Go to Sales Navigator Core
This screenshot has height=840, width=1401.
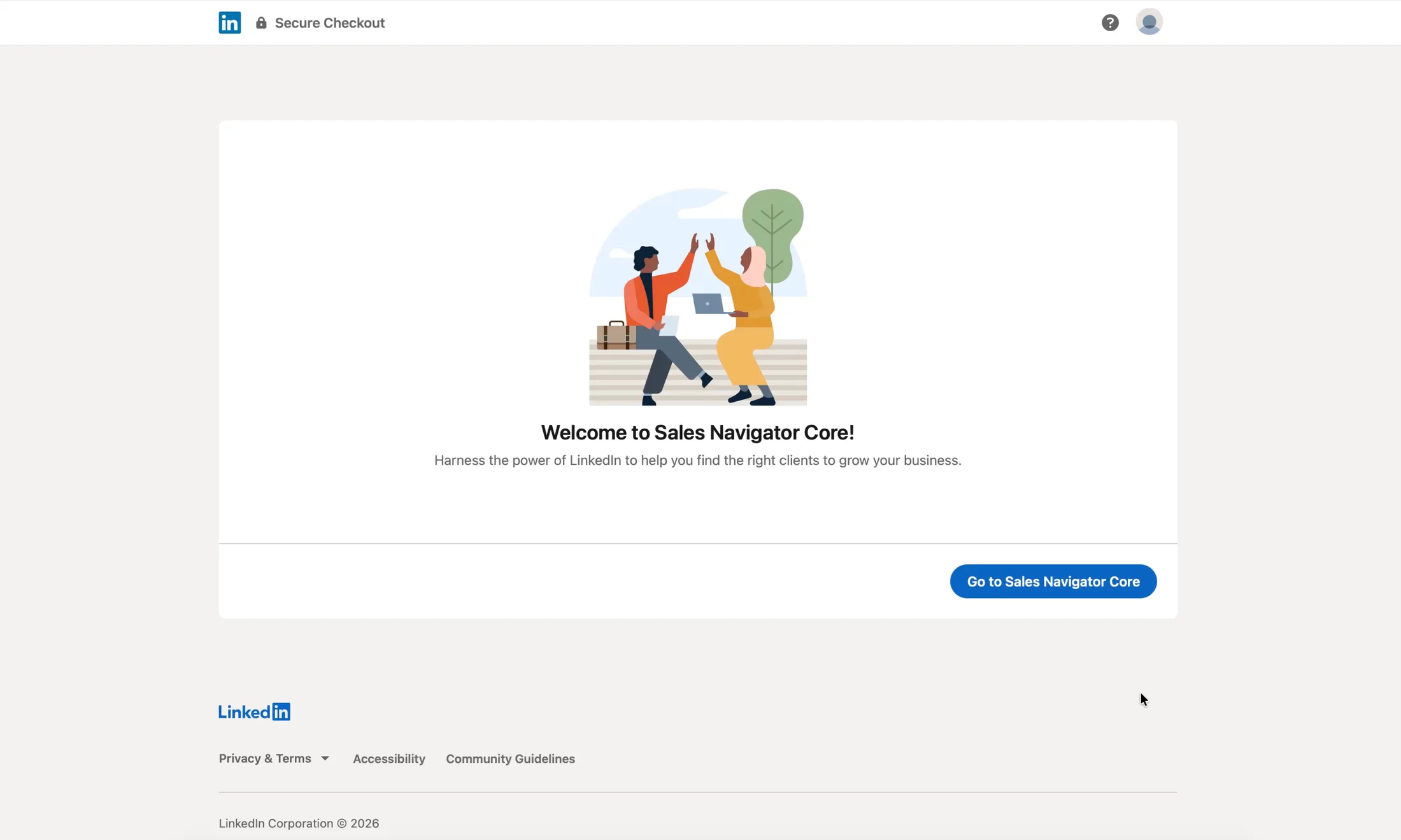[x=1053, y=581]
